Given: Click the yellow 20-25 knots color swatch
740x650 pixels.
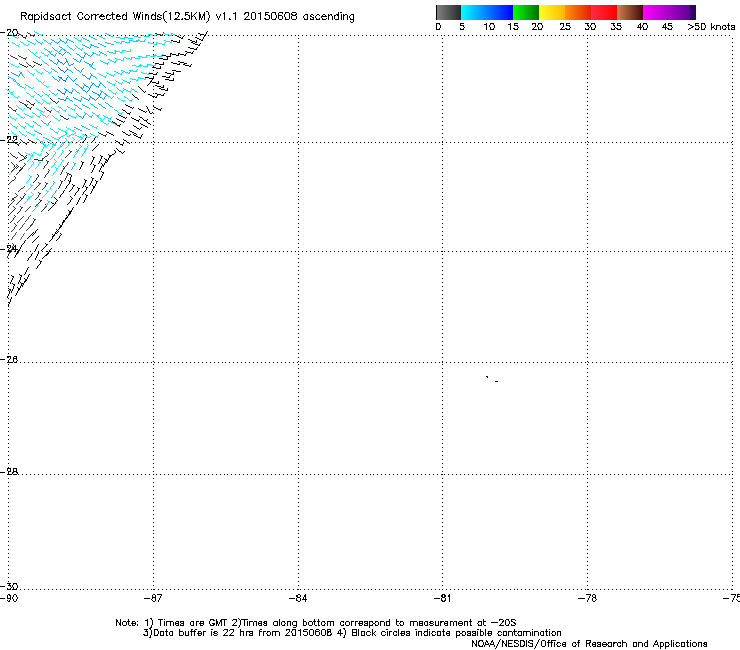Looking at the screenshot, I should click(x=552, y=12).
